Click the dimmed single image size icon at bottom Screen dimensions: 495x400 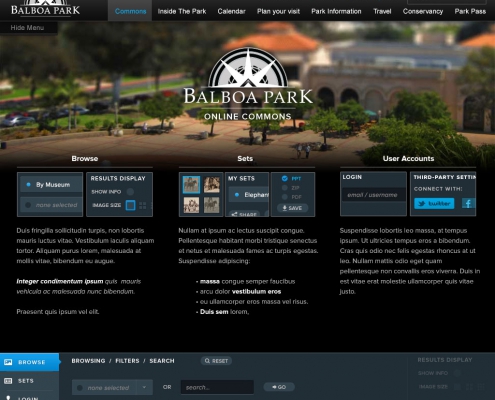point(457,387)
